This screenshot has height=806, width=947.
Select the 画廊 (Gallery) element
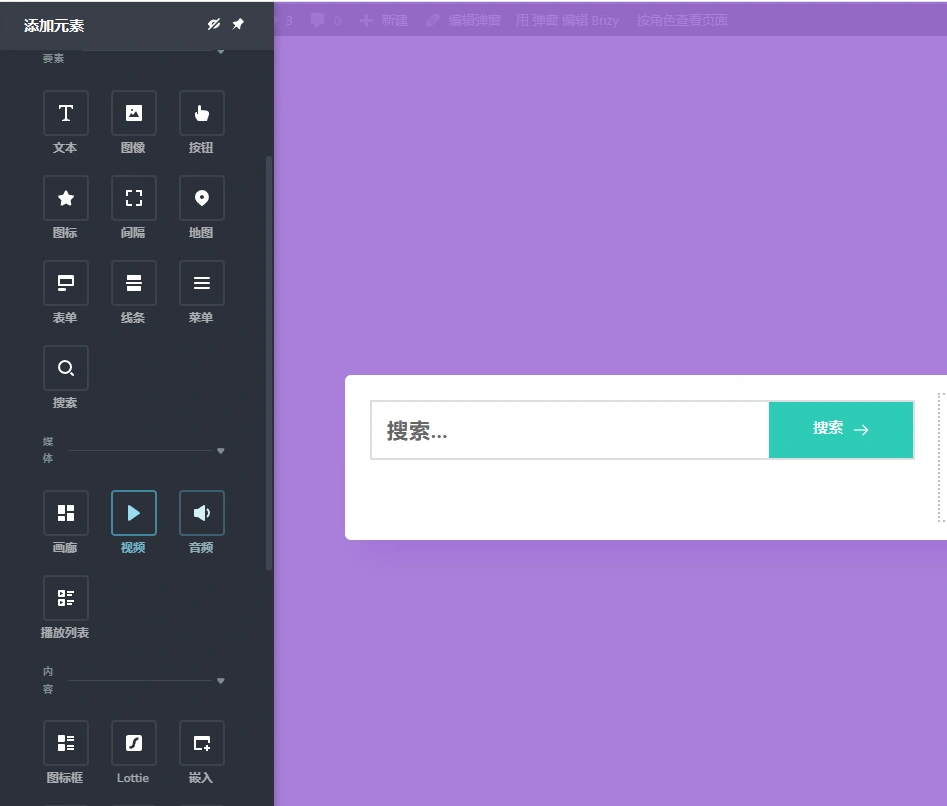(65, 512)
